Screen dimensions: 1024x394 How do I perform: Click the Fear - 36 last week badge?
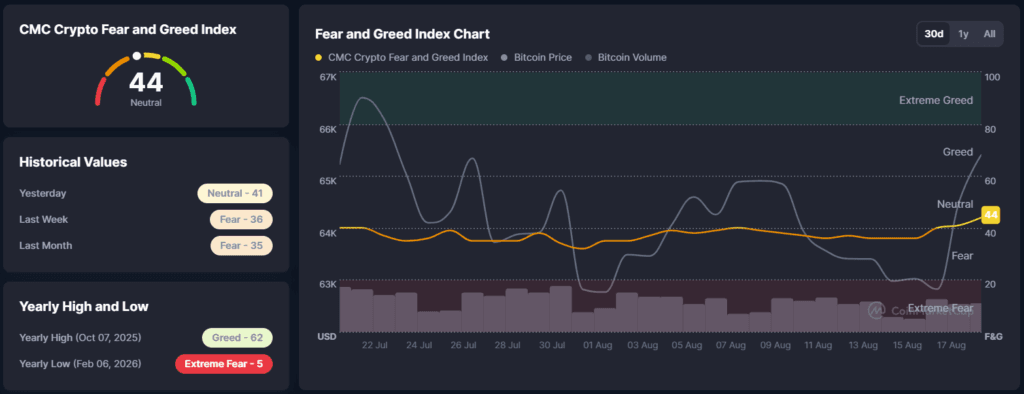click(241, 220)
